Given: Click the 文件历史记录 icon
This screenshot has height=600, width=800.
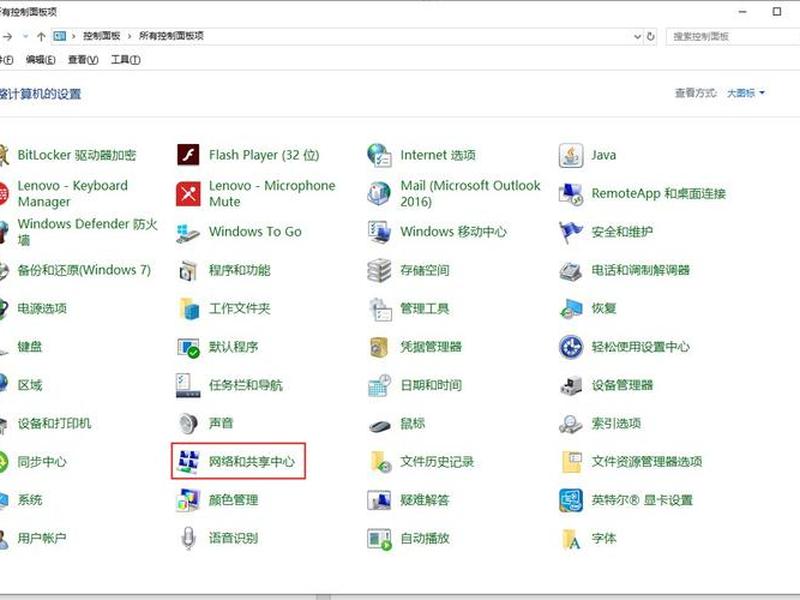Looking at the screenshot, I should coord(380,461).
